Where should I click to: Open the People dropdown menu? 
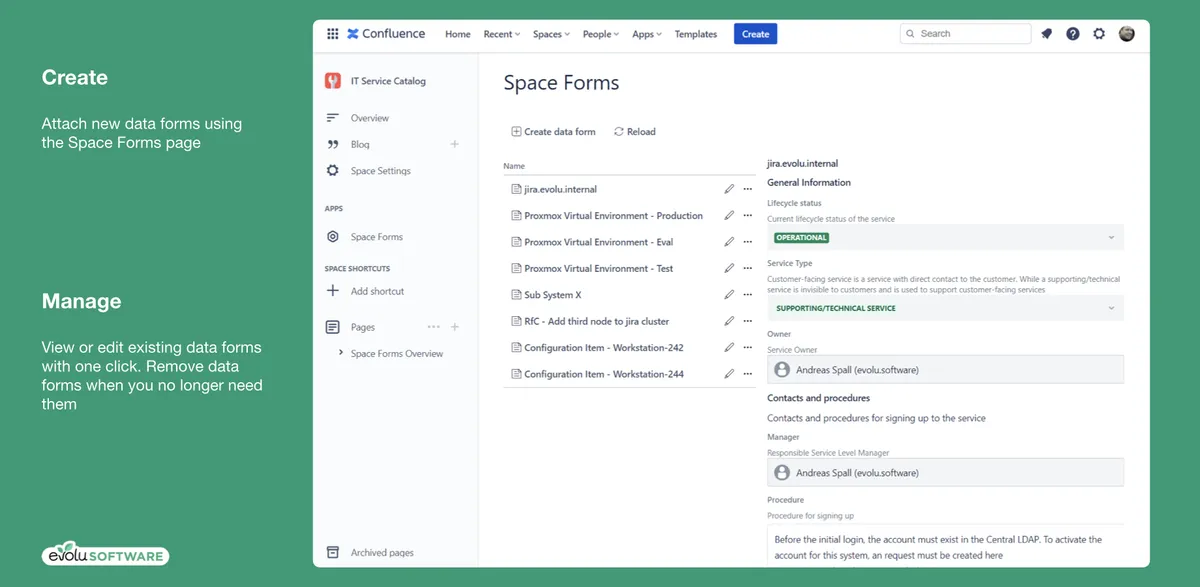[x=601, y=34]
